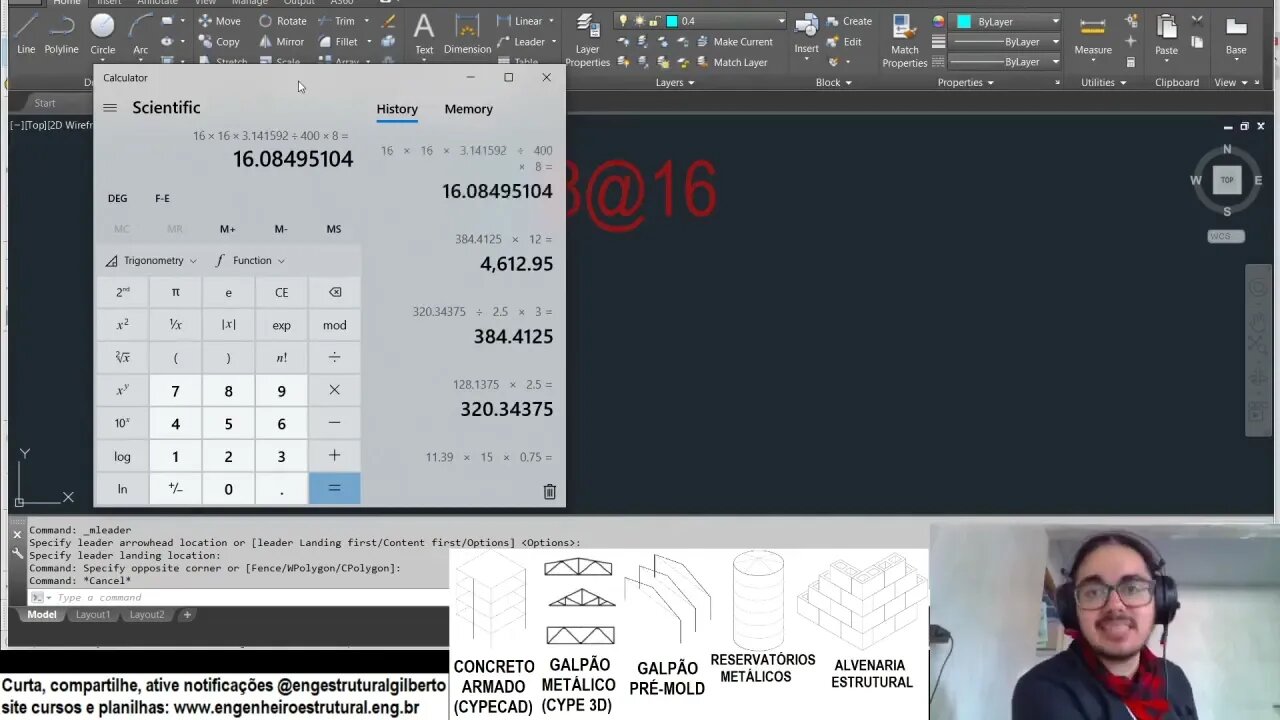Activate the Copy command
The width and height of the screenshot is (1280, 720).
219,42
